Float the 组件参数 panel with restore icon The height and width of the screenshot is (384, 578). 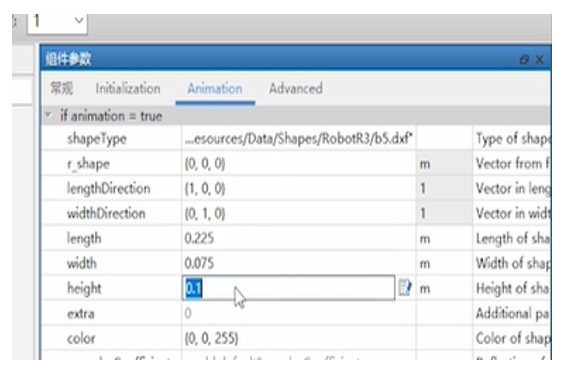pyautogui.click(x=524, y=59)
